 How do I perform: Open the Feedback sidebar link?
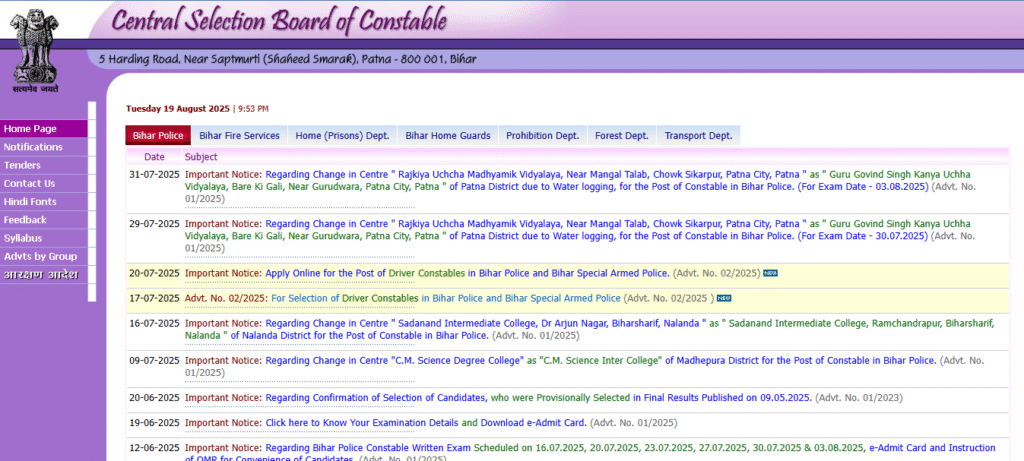(x=25, y=220)
